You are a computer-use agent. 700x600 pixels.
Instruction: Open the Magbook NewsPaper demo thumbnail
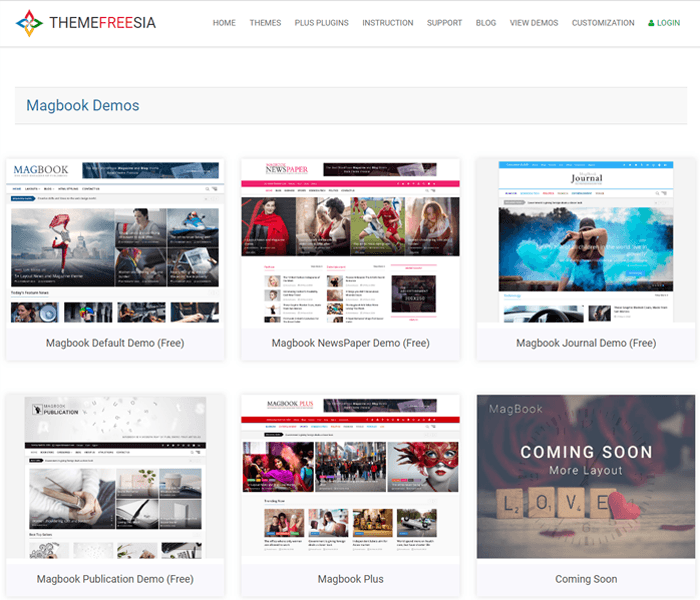[350, 243]
